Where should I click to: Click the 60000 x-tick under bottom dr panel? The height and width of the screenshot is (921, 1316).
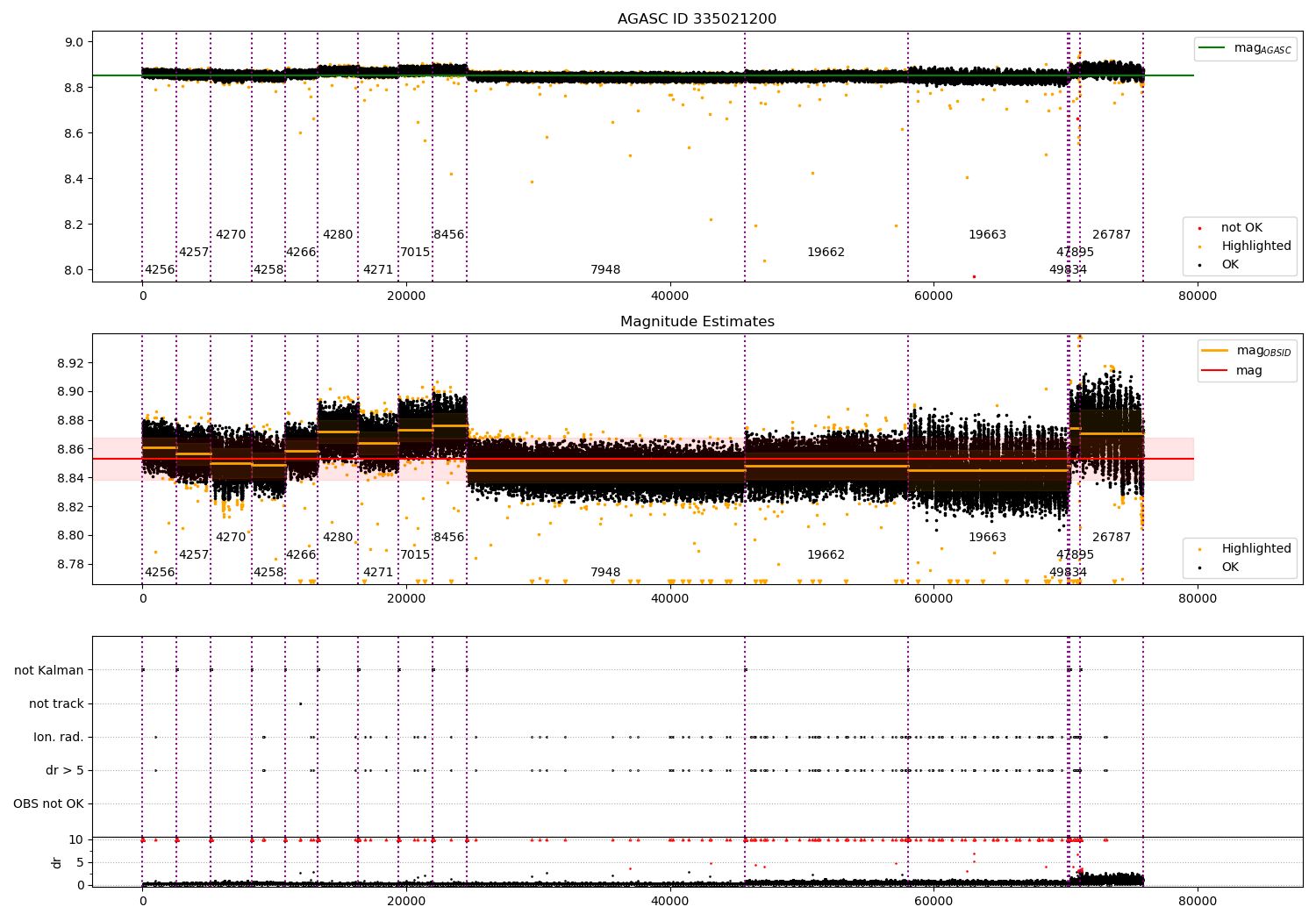933,902
